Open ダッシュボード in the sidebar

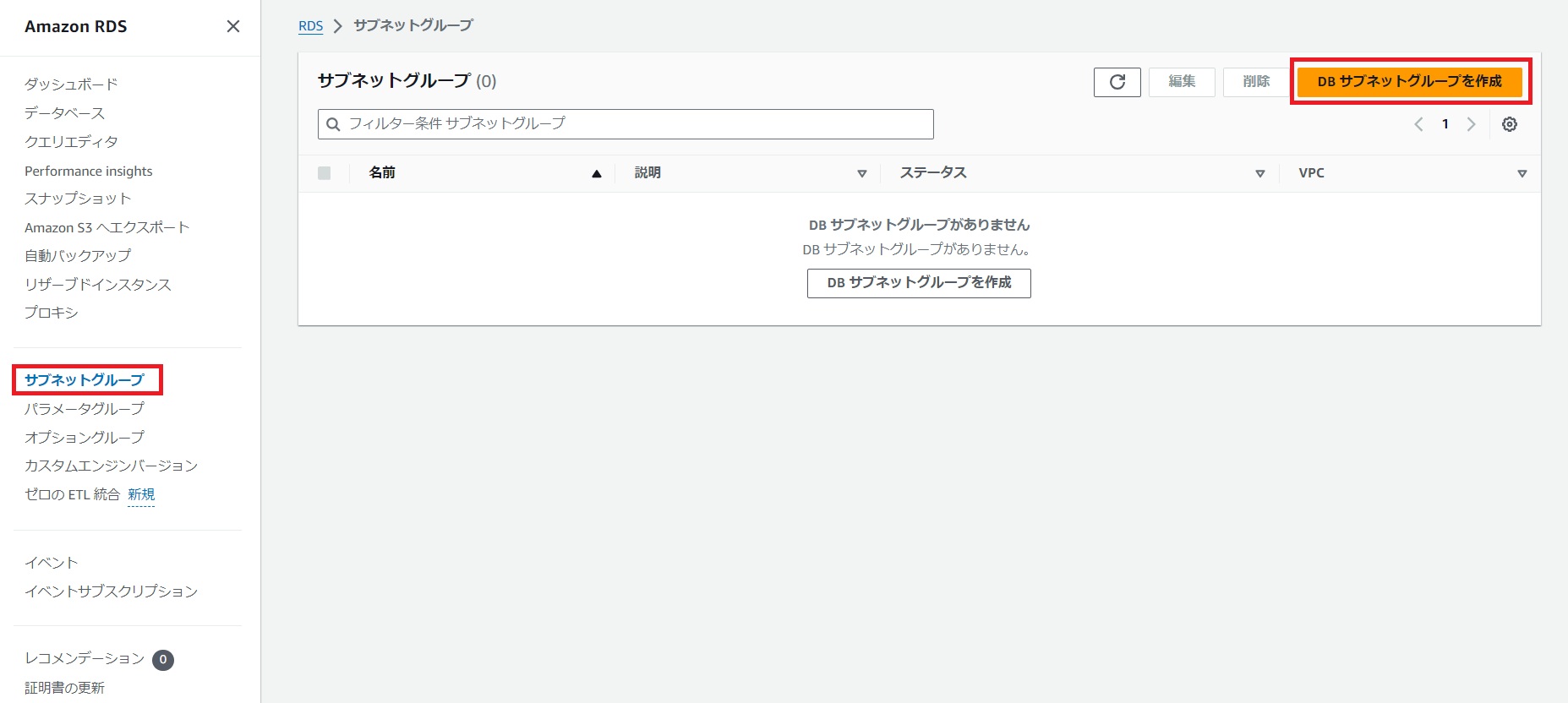tap(71, 84)
